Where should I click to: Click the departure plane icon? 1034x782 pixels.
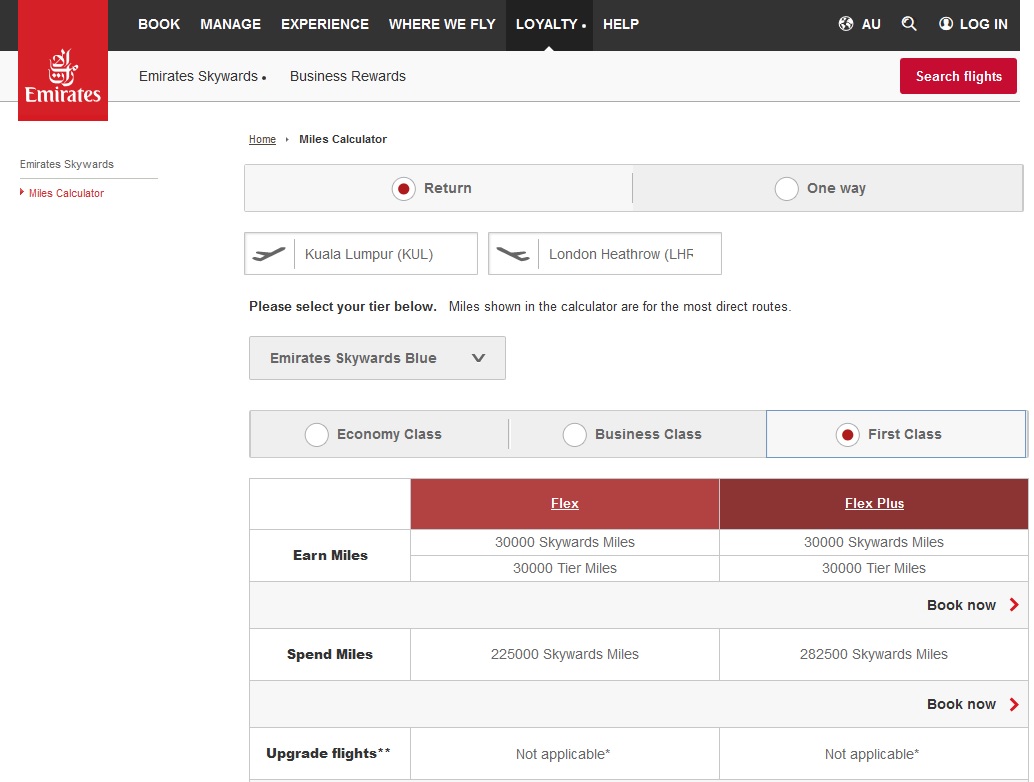pyautogui.click(x=269, y=254)
